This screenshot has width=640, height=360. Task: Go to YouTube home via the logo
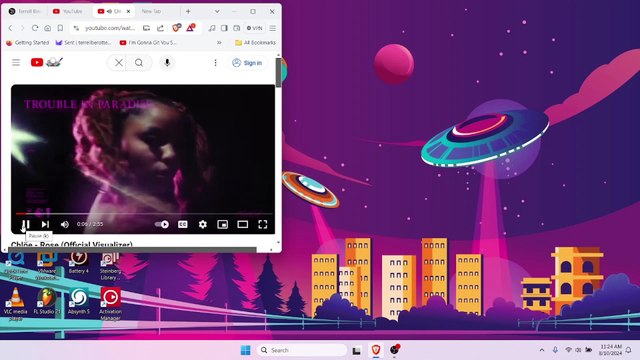[47, 62]
